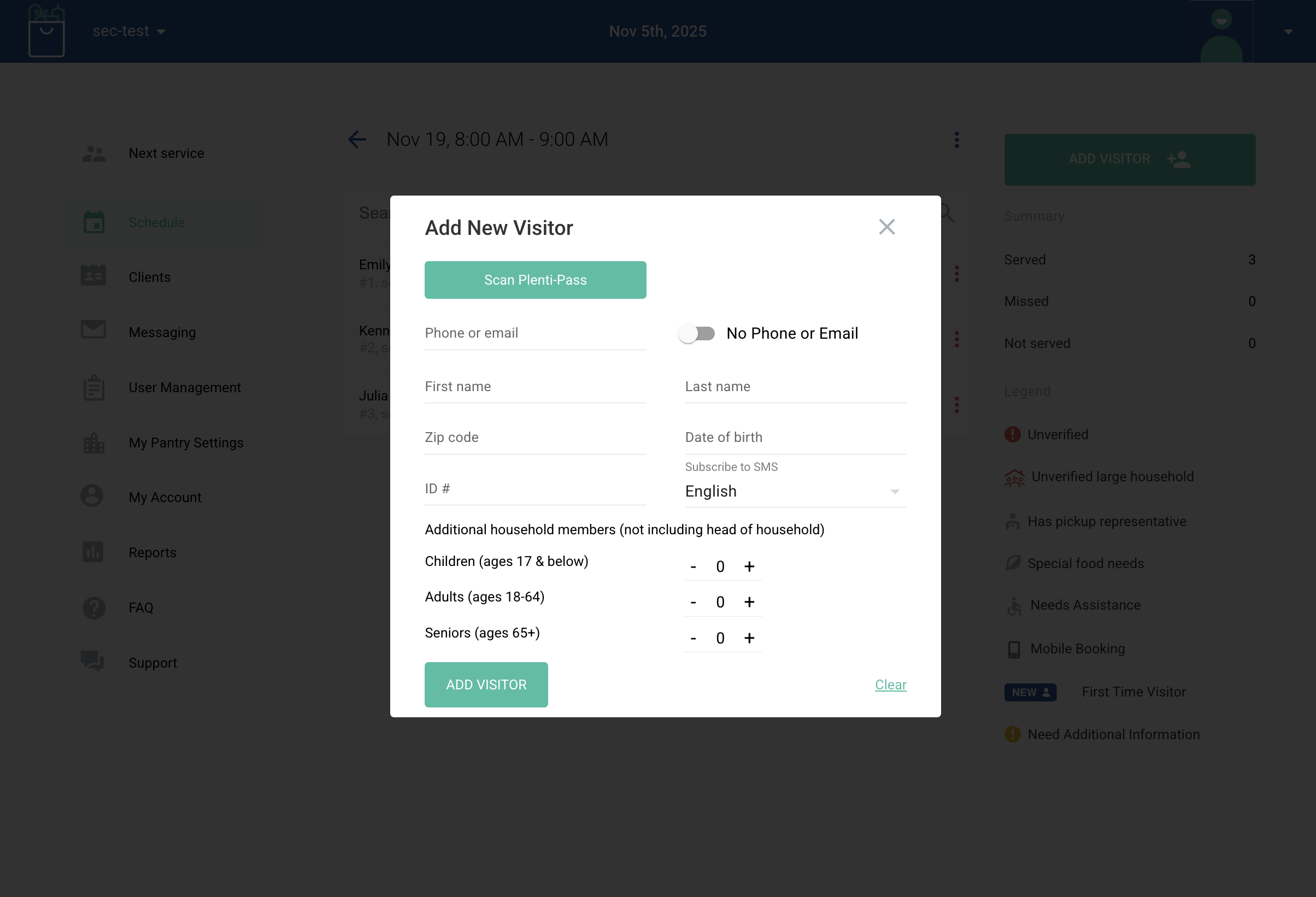Open sec-test pantry dropdown

pos(129,31)
